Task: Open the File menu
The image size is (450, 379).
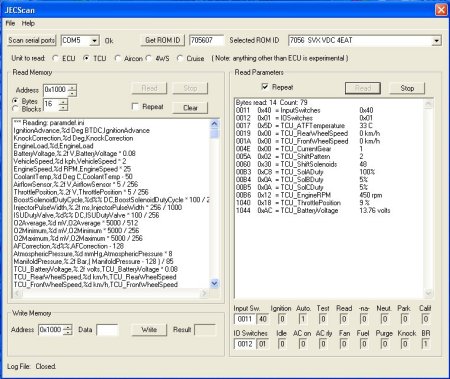Action: tap(10, 23)
